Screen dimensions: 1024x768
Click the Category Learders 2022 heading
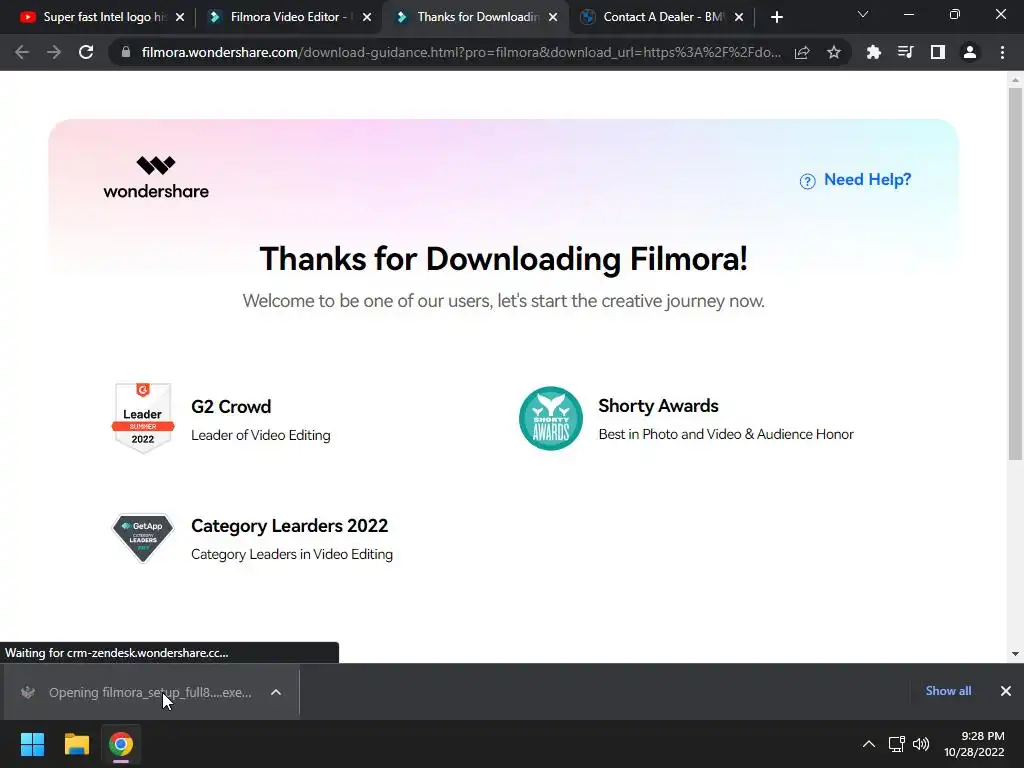[289, 526]
